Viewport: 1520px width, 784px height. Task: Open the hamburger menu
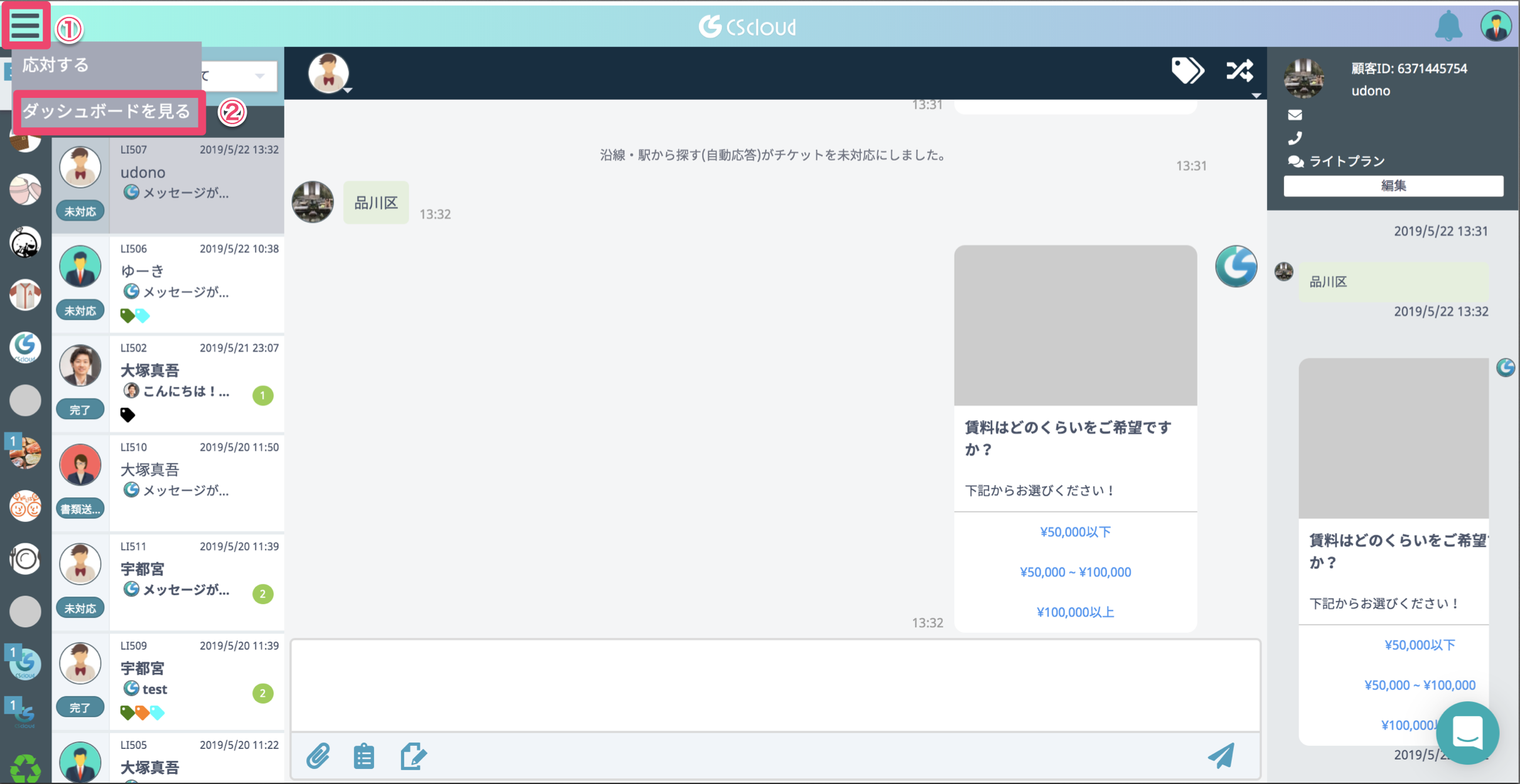pos(25,25)
